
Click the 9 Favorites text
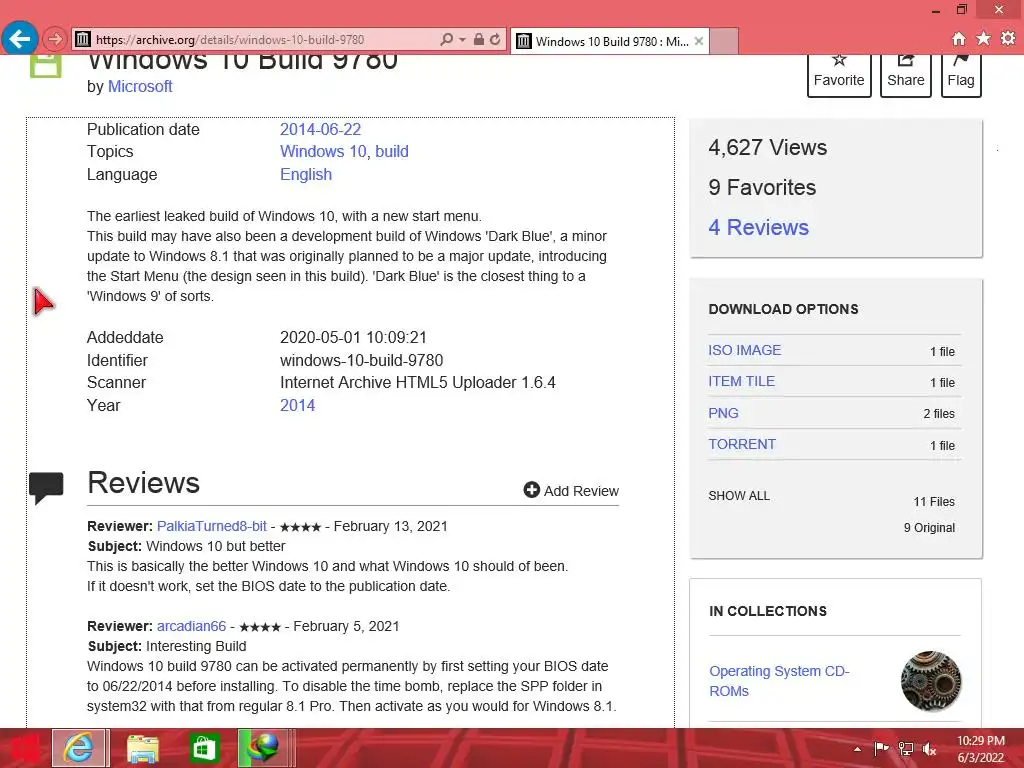762,187
